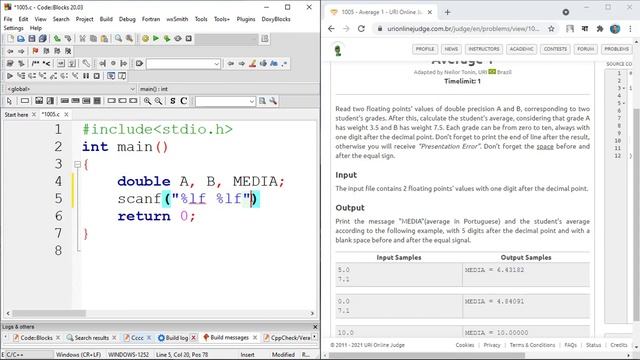This screenshot has width=640, height=360.
Task: Save the current file with the floppy icon
Action: coord(31,39)
